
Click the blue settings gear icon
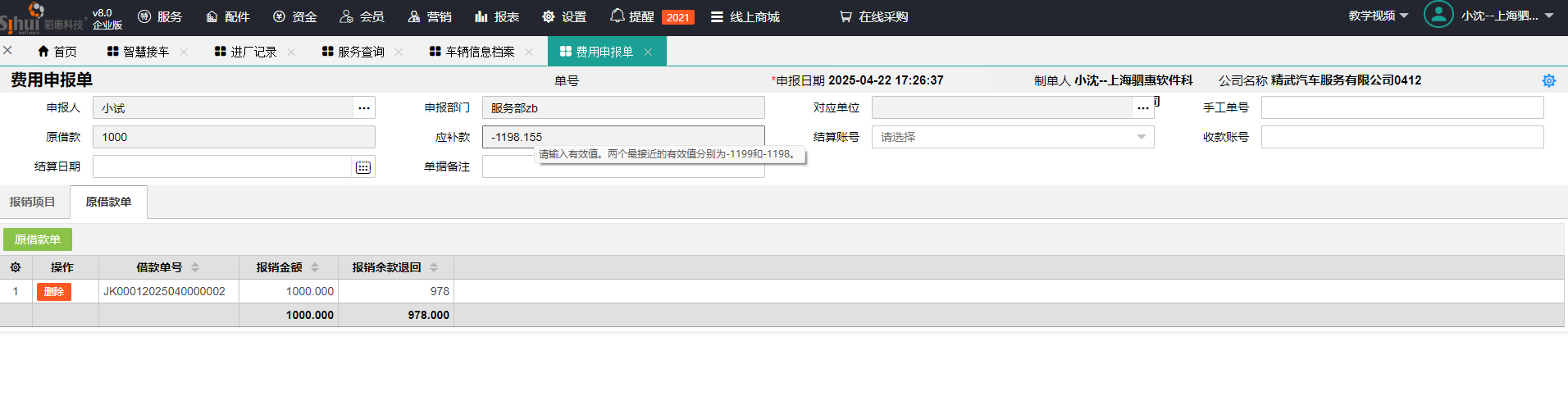(1548, 80)
